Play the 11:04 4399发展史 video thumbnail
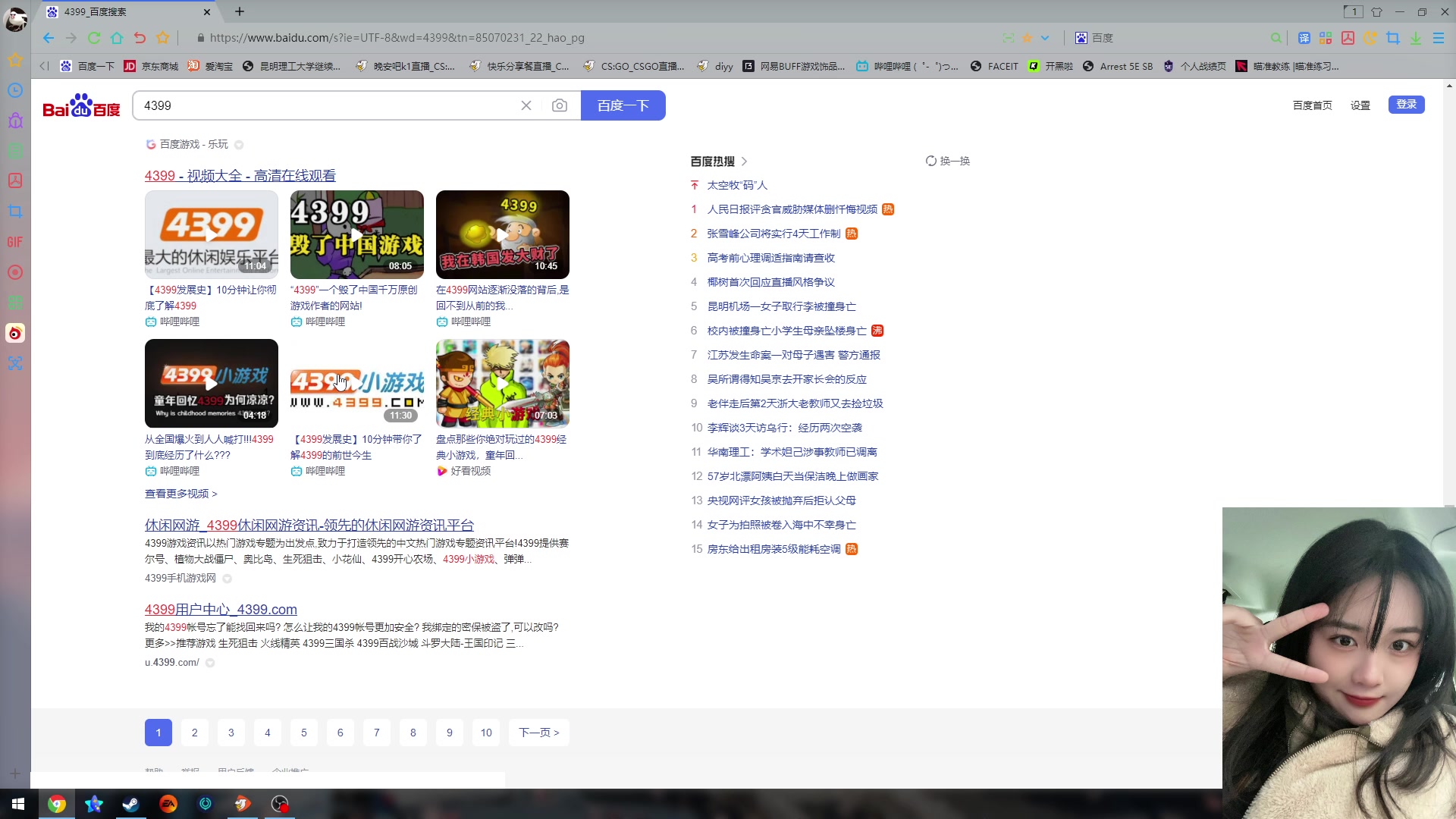The image size is (1456, 819). tap(212, 234)
